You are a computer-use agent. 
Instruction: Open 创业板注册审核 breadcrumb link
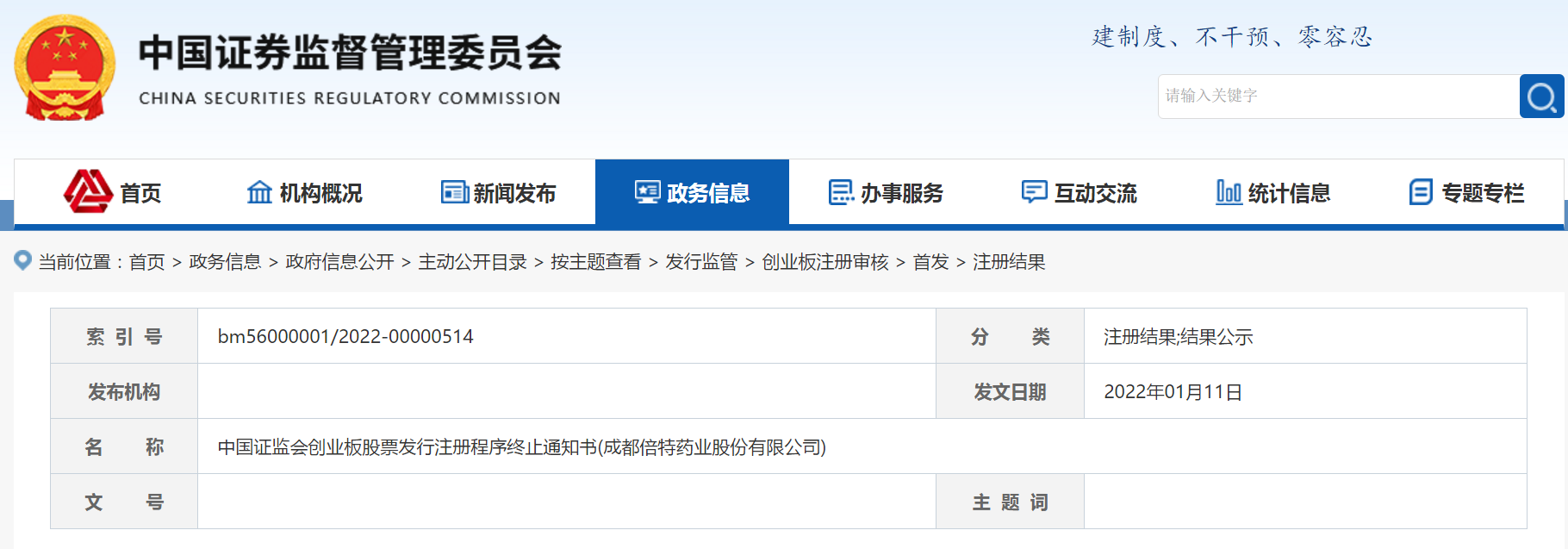tap(824, 262)
